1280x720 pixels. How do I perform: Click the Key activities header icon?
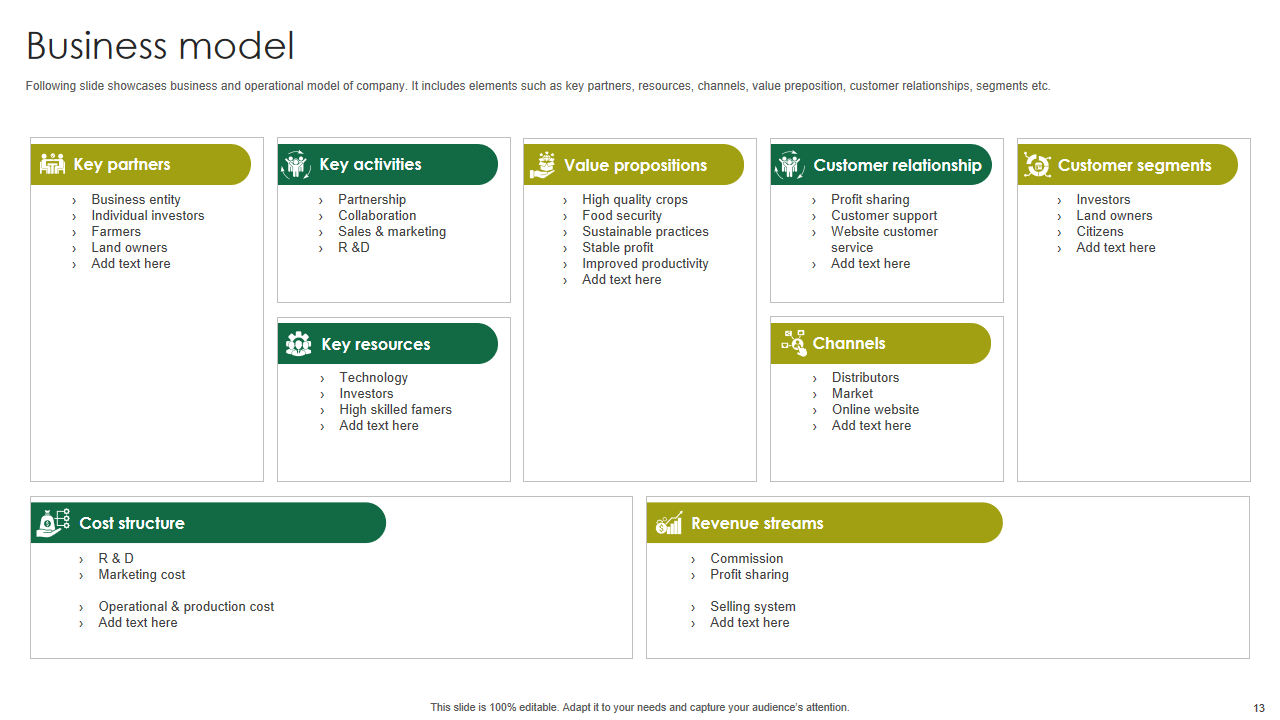[296, 164]
